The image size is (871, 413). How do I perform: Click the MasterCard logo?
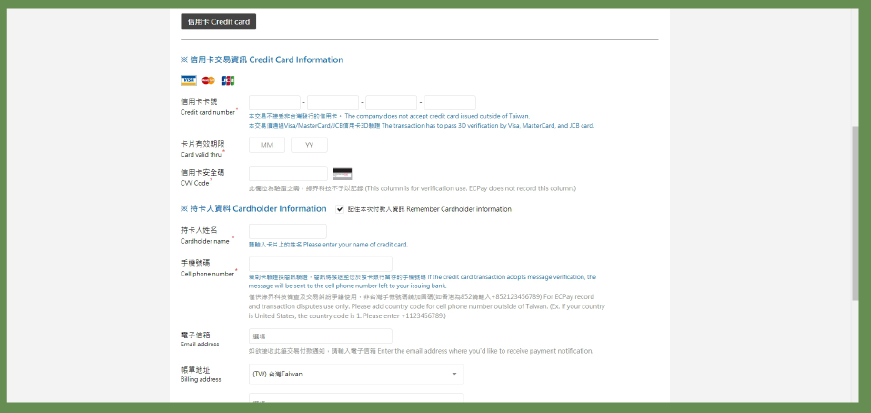point(208,80)
